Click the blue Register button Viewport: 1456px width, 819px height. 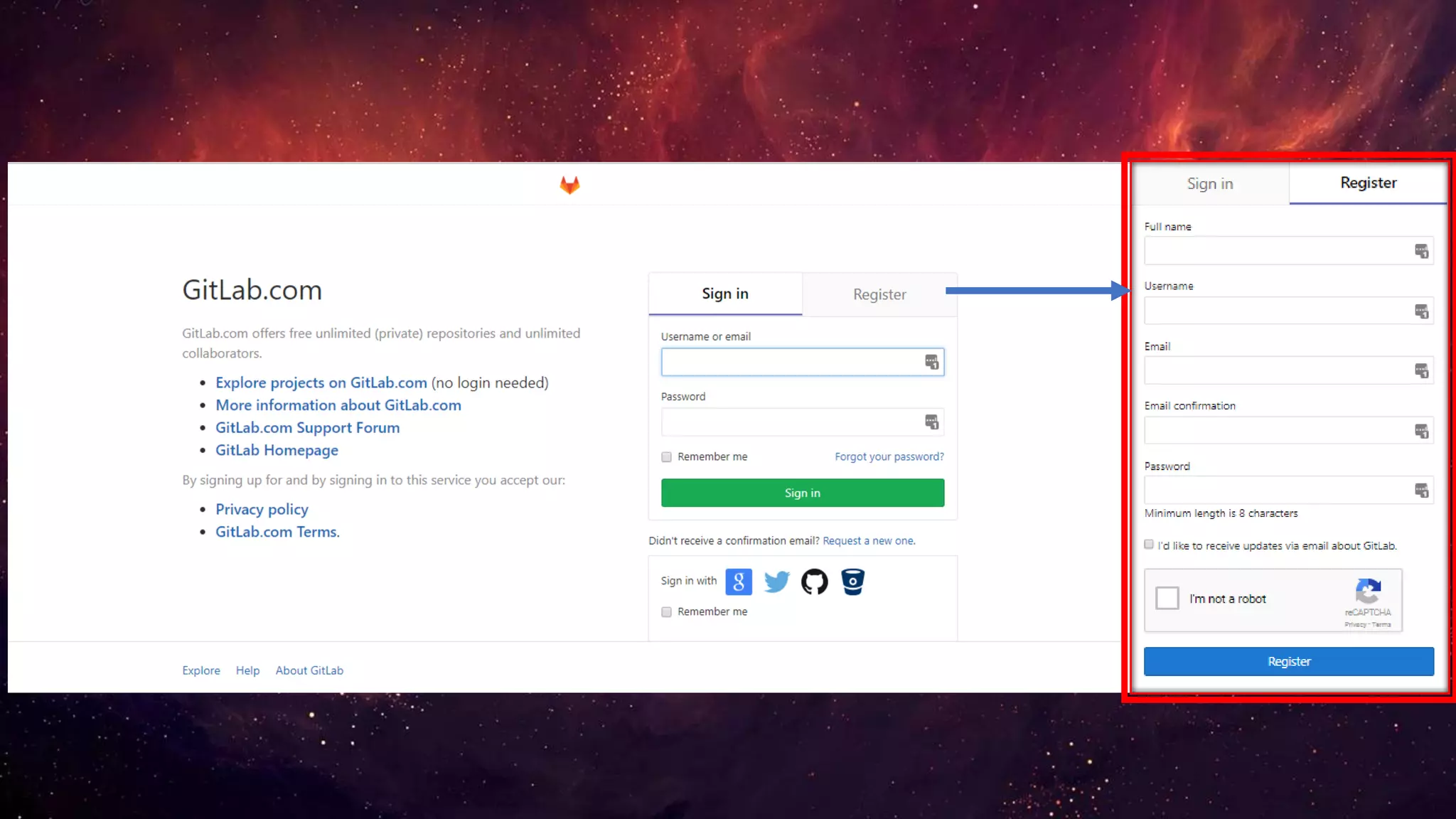point(1289,661)
